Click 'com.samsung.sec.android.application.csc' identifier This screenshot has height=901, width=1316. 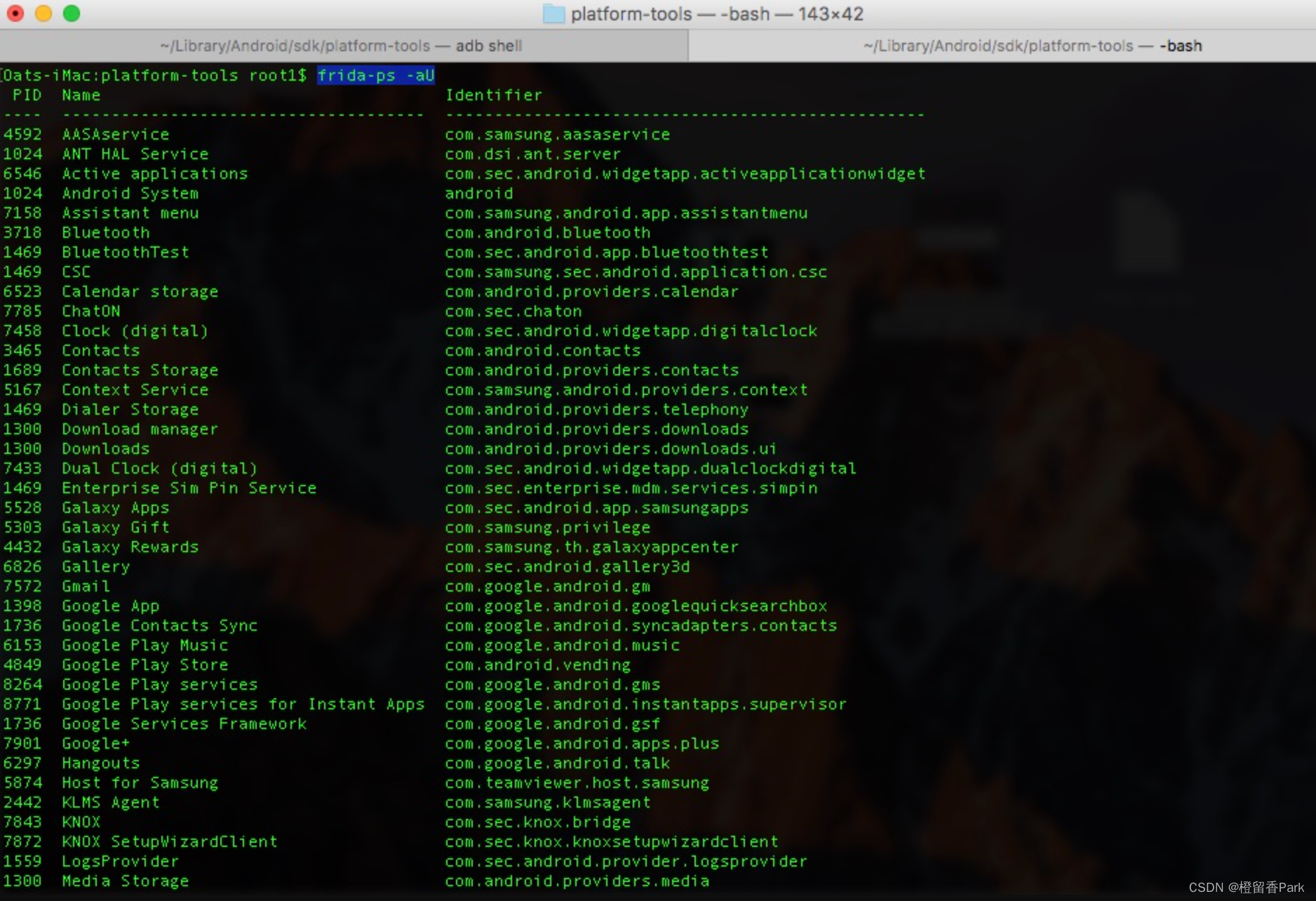point(636,272)
